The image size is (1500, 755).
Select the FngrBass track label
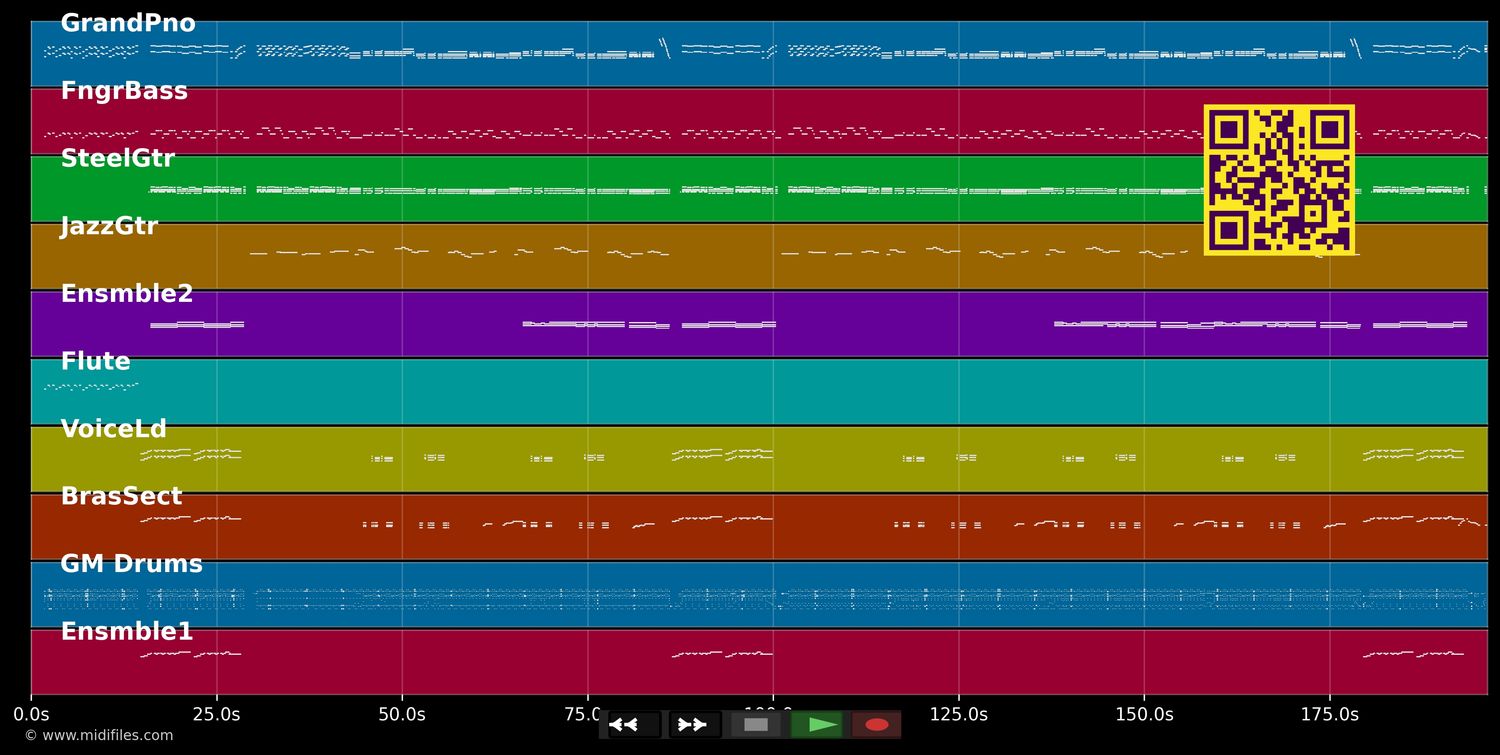point(124,92)
